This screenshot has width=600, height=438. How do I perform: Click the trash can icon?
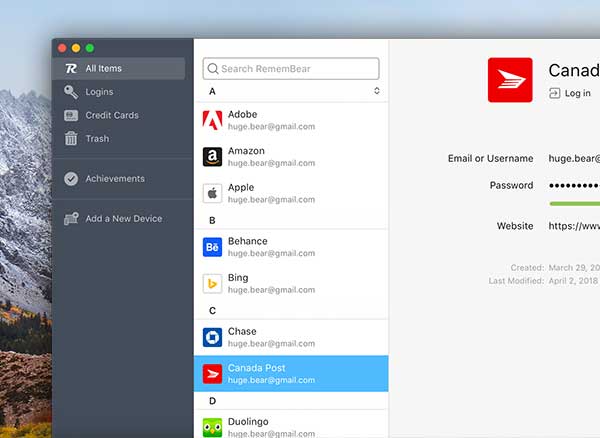point(71,138)
